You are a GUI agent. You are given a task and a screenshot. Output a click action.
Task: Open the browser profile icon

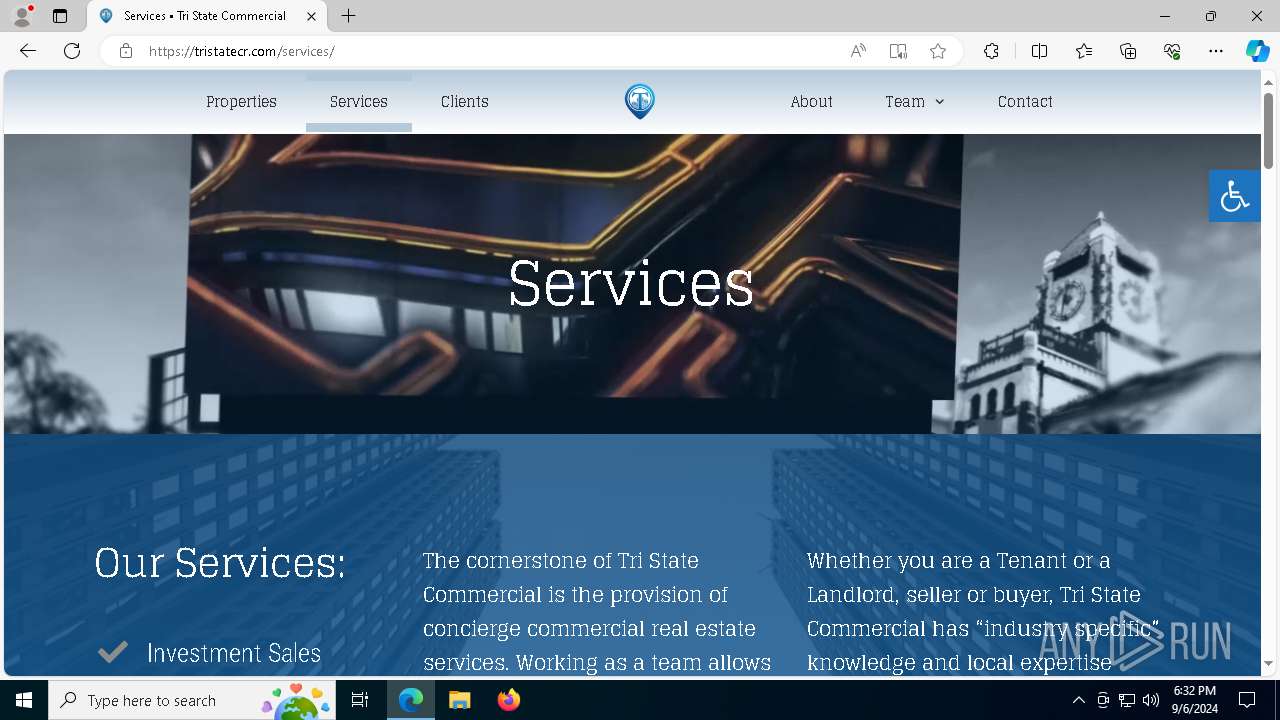coord(22,16)
